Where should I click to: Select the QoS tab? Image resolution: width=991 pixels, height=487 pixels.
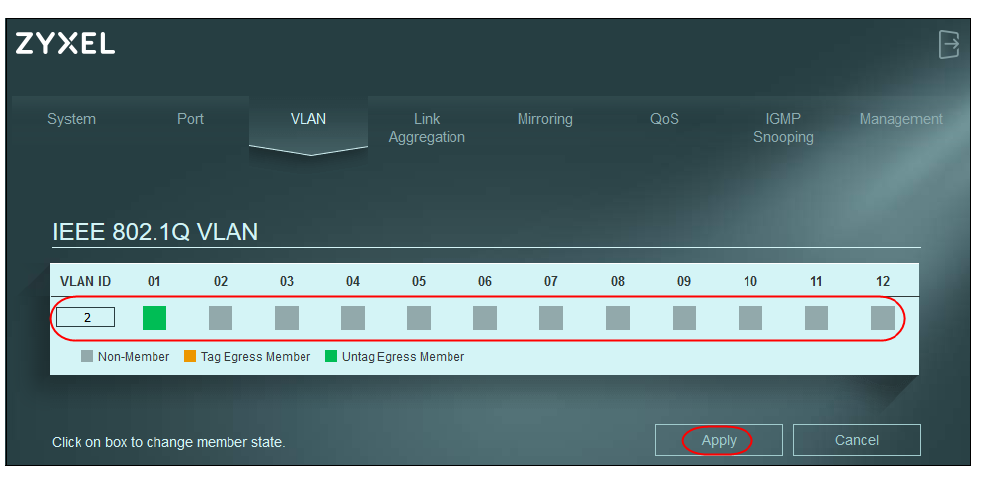pos(664,119)
